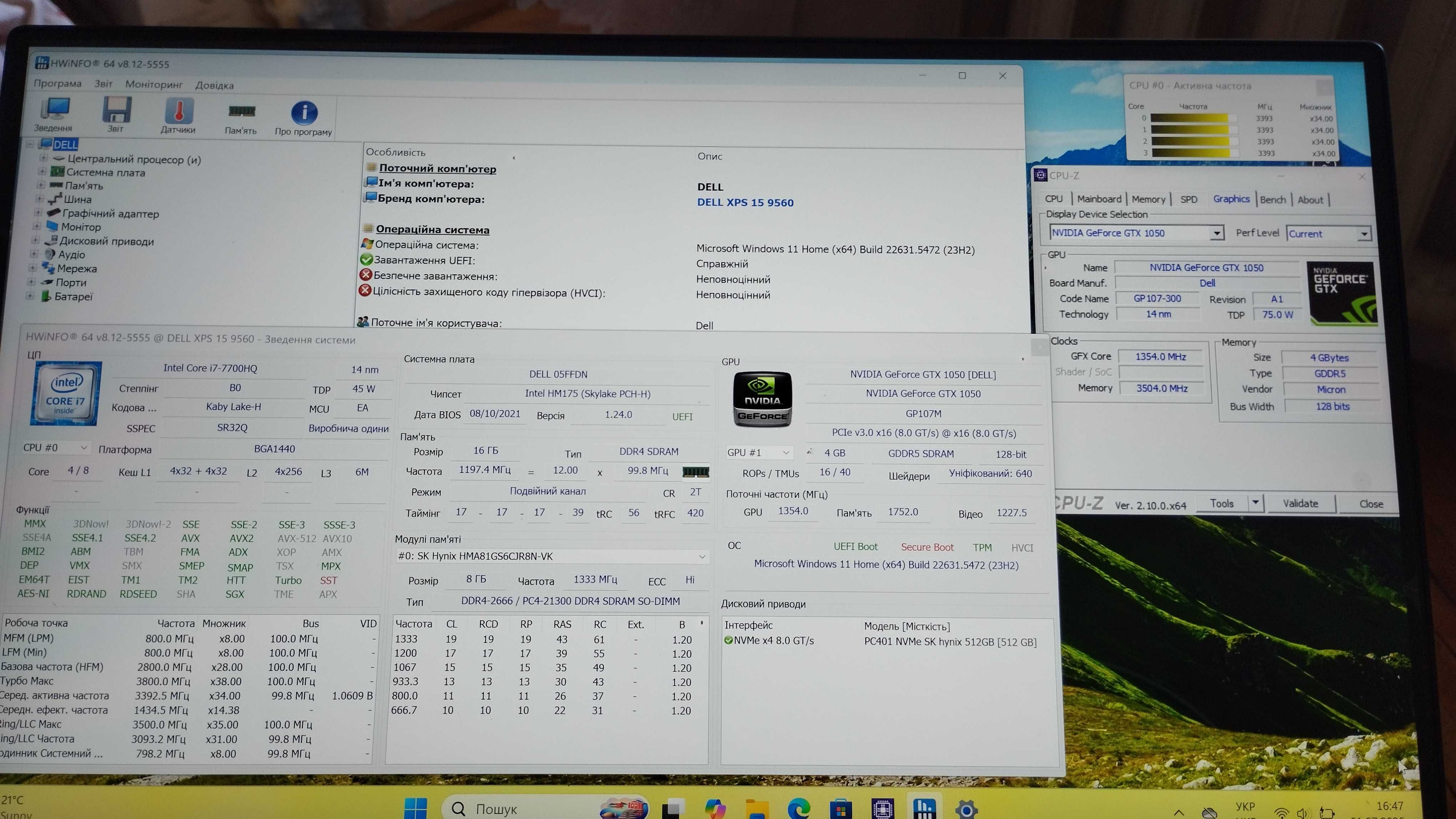The height and width of the screenshot is (819, 1456).
Task: Click the volume speaker tray icon
Action: tap(1302, 813)
